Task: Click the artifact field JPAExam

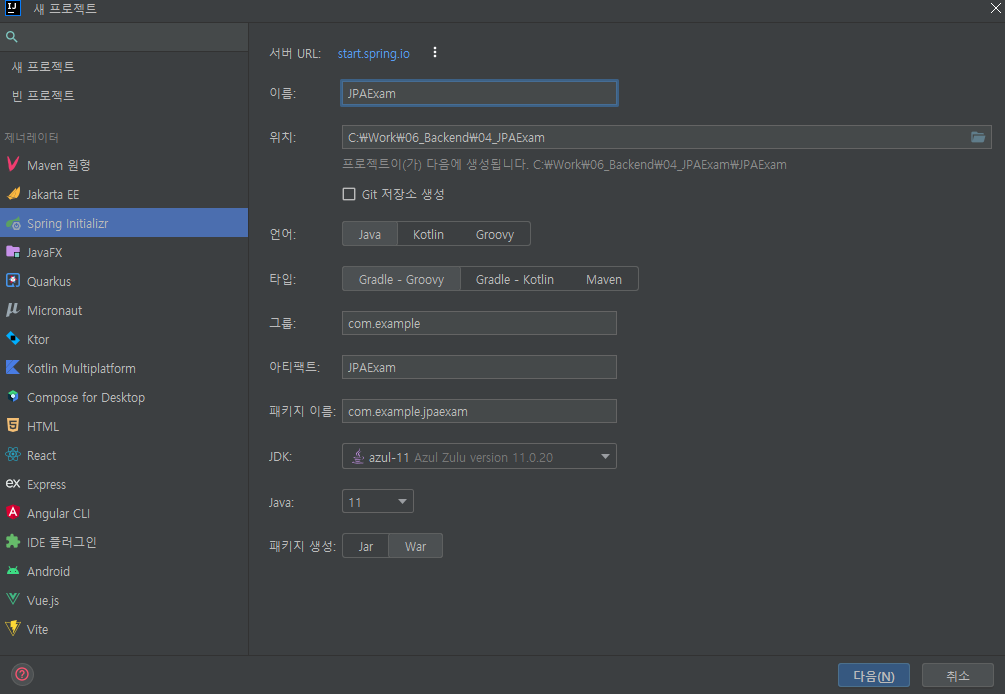Action: [x=479, y=367]
